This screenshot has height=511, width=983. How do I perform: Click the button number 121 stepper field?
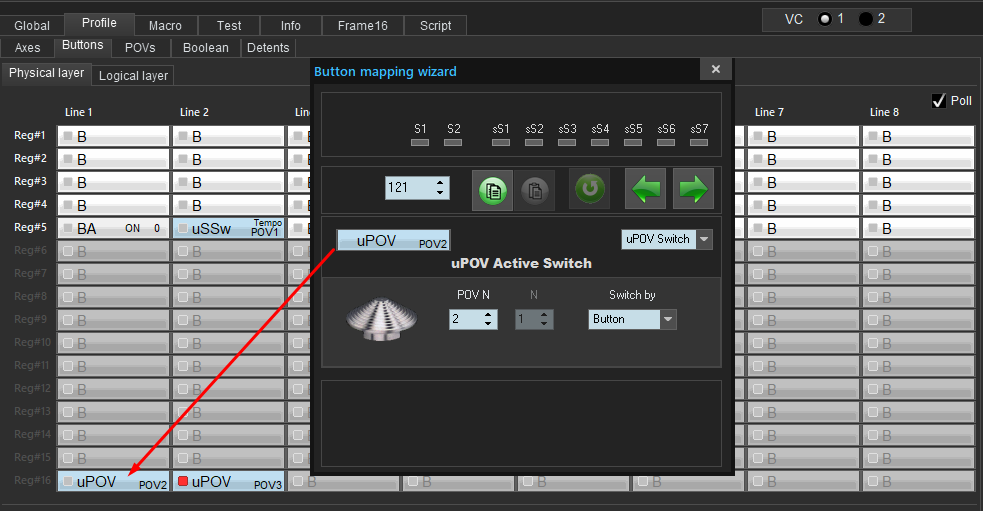click(417, 187)
